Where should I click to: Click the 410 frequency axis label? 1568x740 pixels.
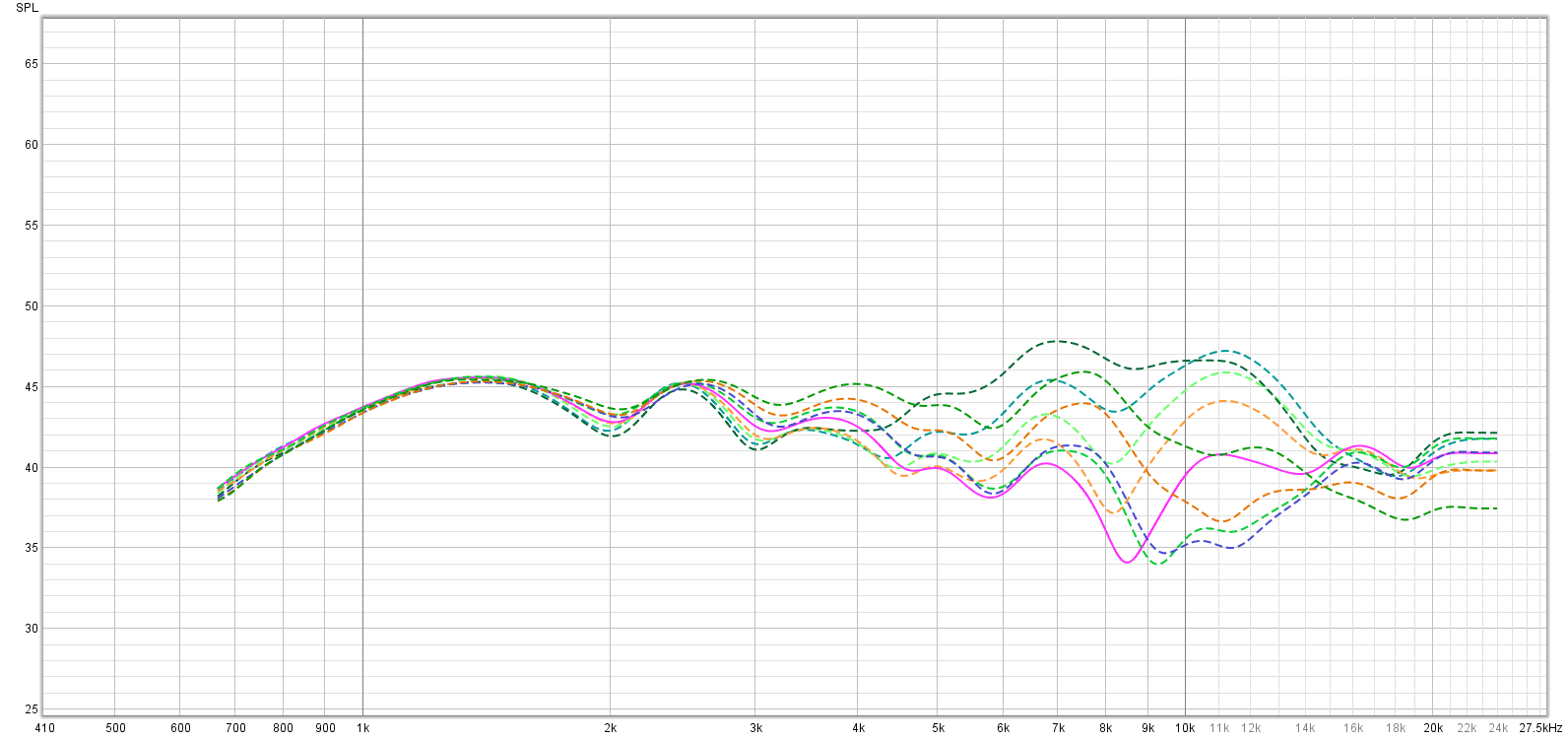(45, 728)
